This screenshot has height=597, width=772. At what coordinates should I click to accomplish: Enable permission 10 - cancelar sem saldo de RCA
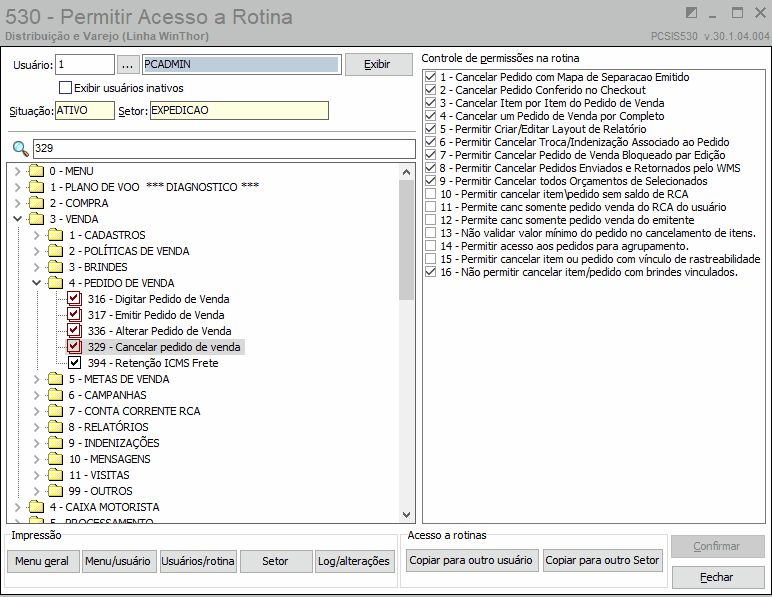tap(431, 194)
